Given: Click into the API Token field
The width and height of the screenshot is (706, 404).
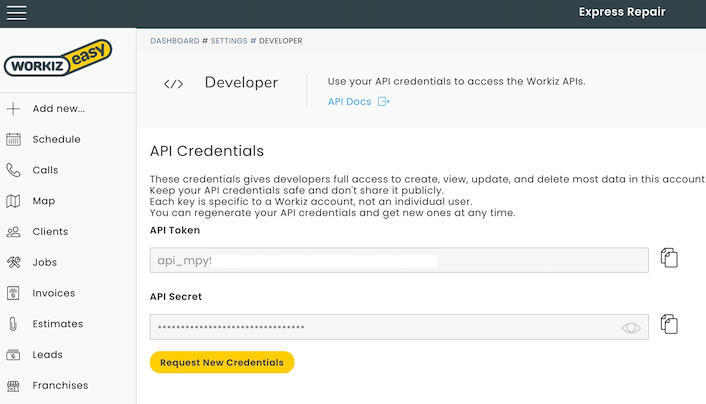Looking at the screenshot, I should (399, 260).
